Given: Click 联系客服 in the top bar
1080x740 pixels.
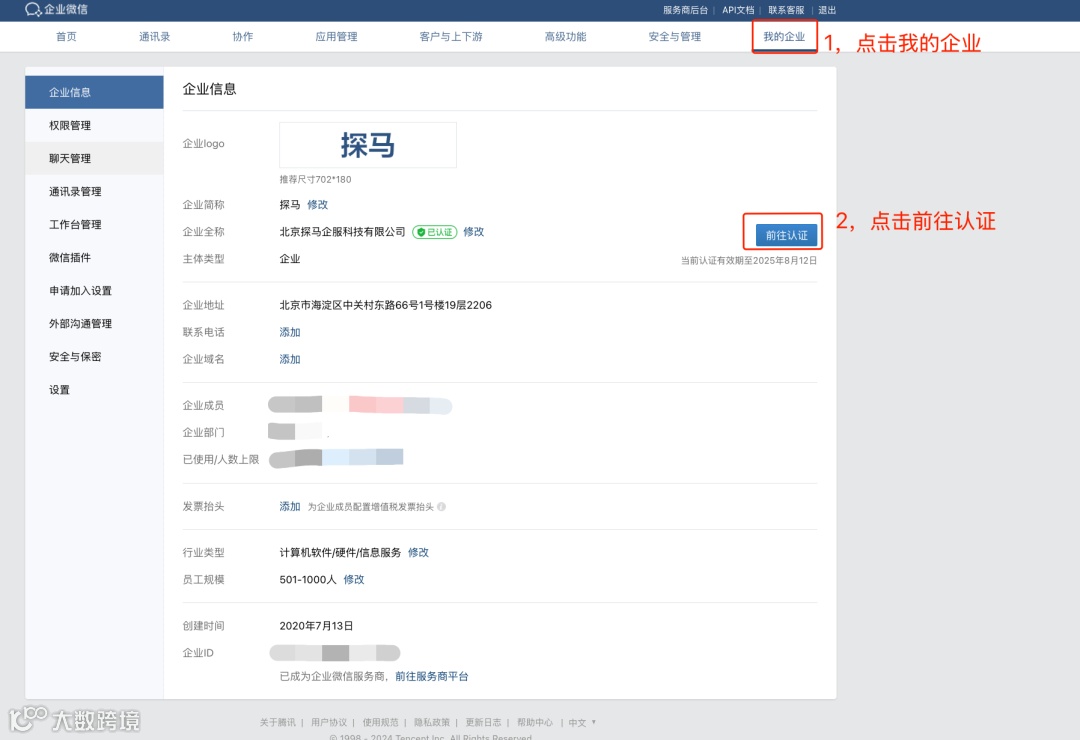Looking at the screenshot, I should (x=787, y=10).
